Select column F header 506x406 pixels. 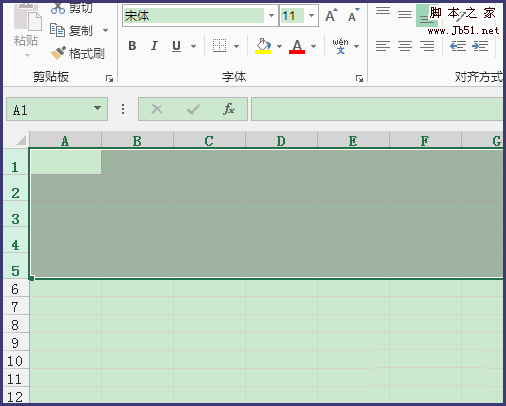(425, 141)
